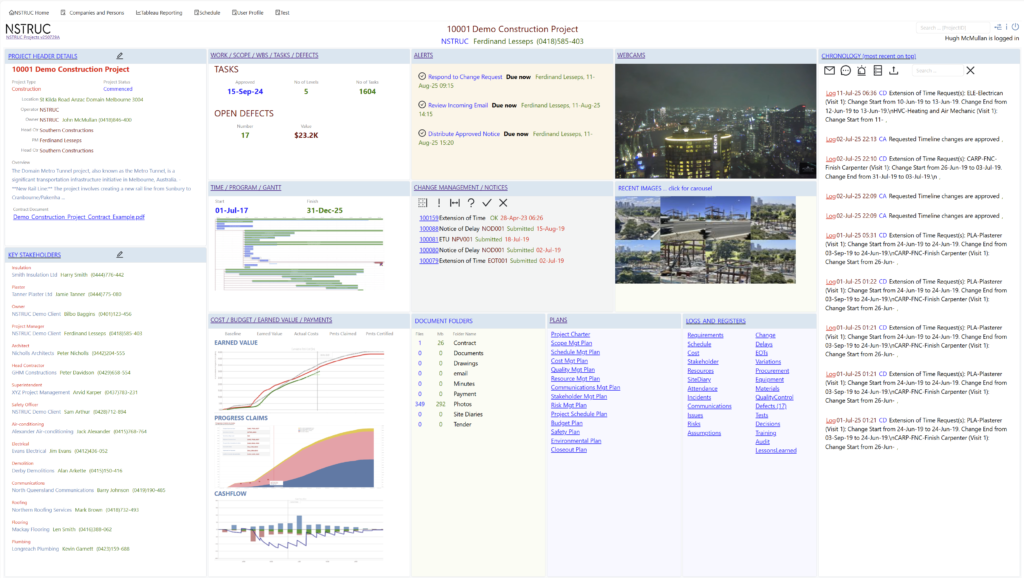Click the question mark icon in Change Management
The height and width of the screenshot is (578, 1024).
click(x=471, y=203)
